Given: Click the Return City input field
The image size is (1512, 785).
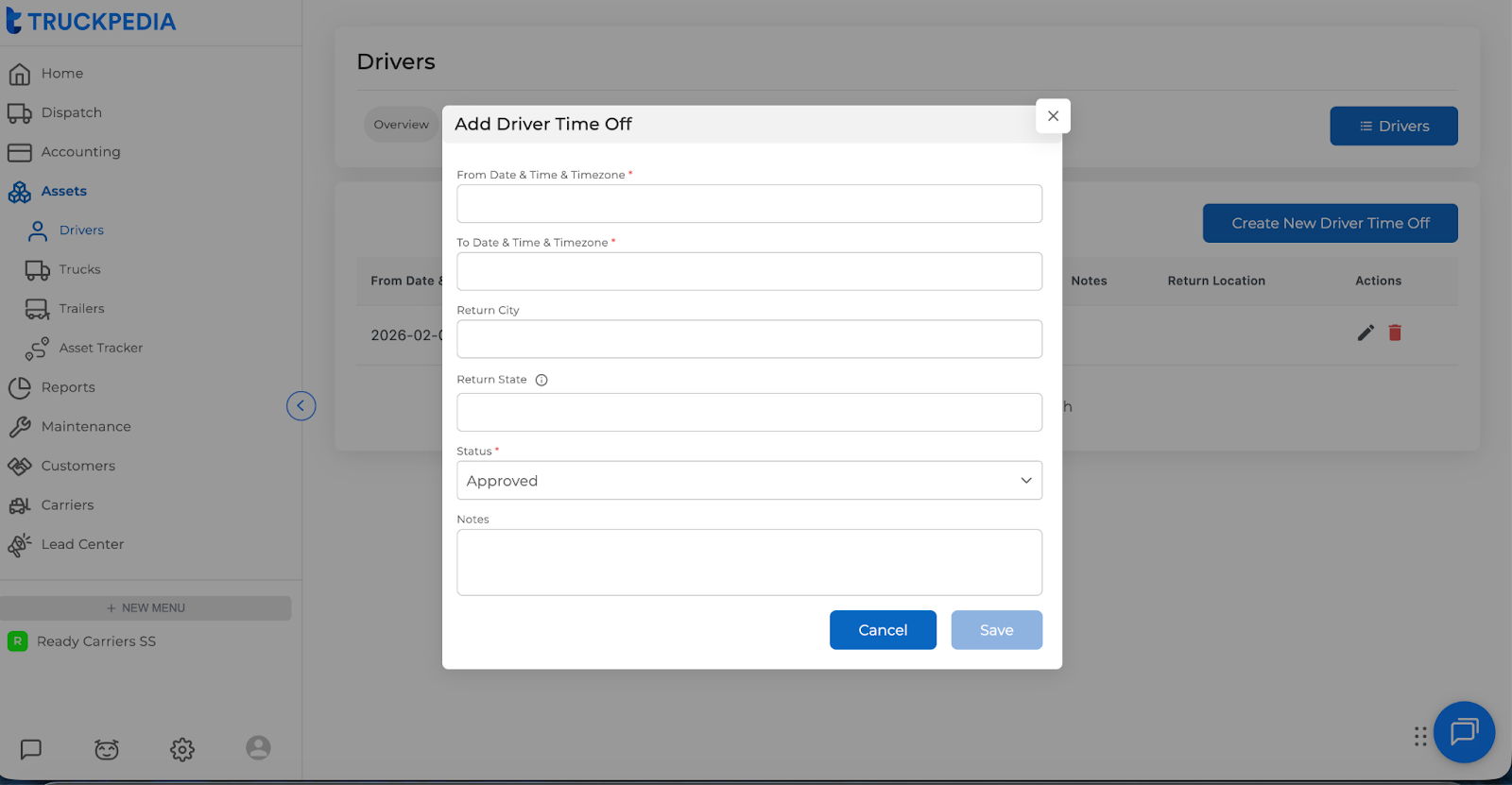Looking at the screenshot, I should 749,339.
